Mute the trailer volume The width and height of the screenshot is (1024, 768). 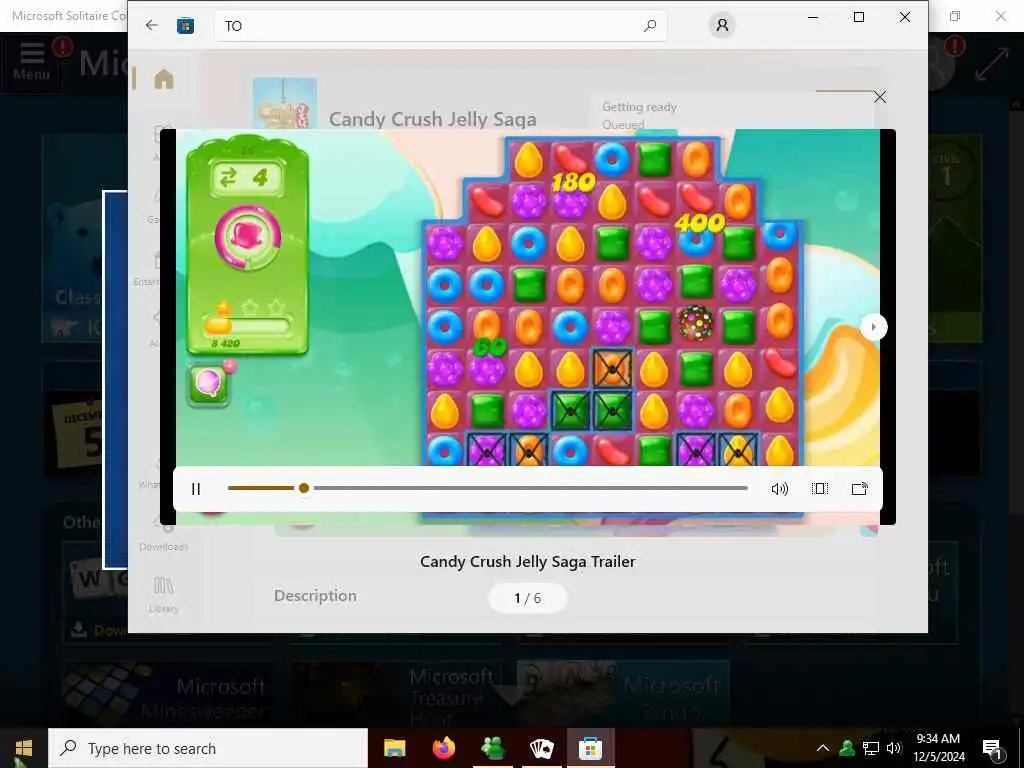click(x=779, y=488)
